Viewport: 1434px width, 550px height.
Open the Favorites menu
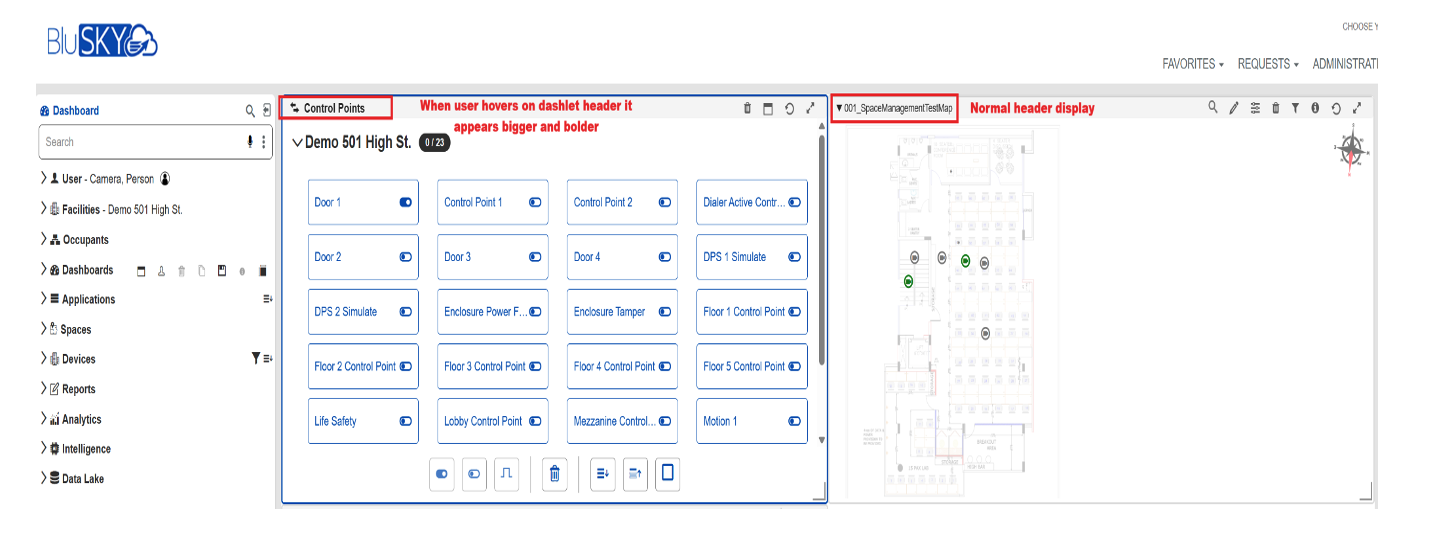tap(1192, 64)
